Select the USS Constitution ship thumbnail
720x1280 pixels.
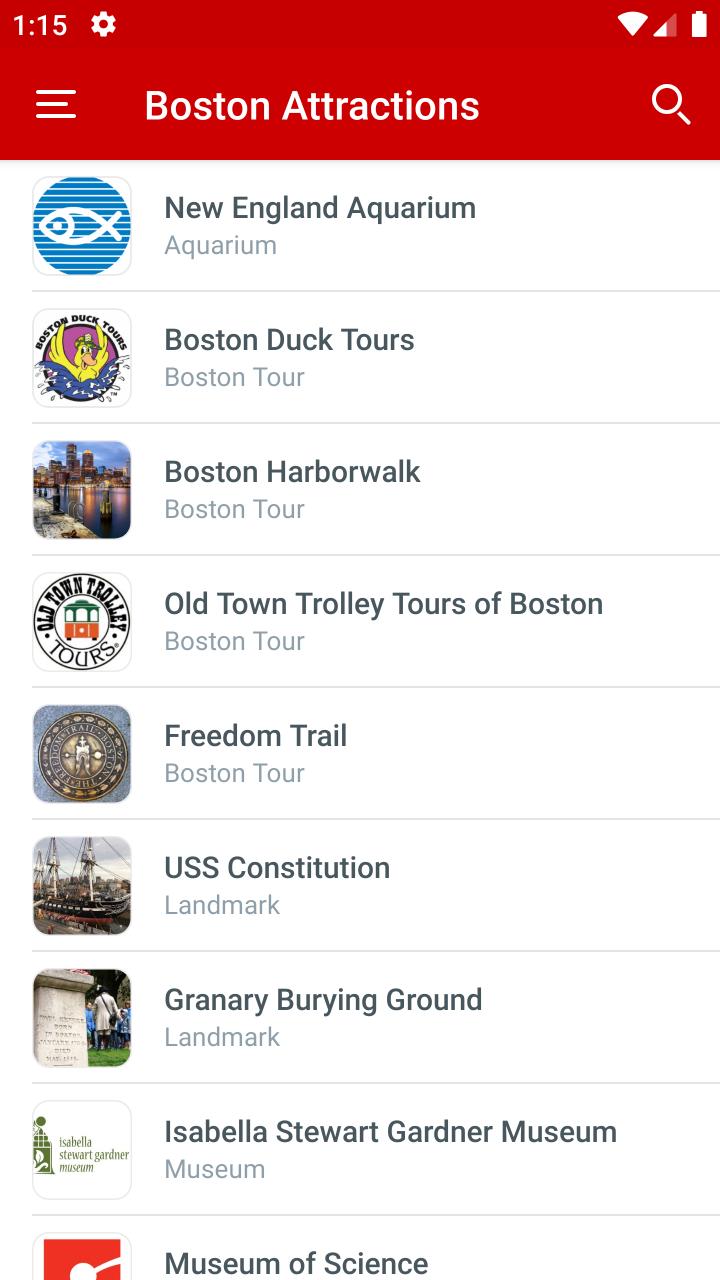[x=82, y=886]
